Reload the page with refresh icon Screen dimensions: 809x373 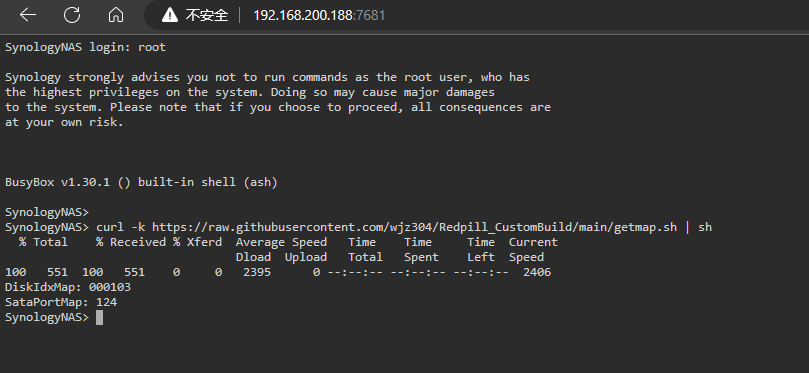coord(72,15)
